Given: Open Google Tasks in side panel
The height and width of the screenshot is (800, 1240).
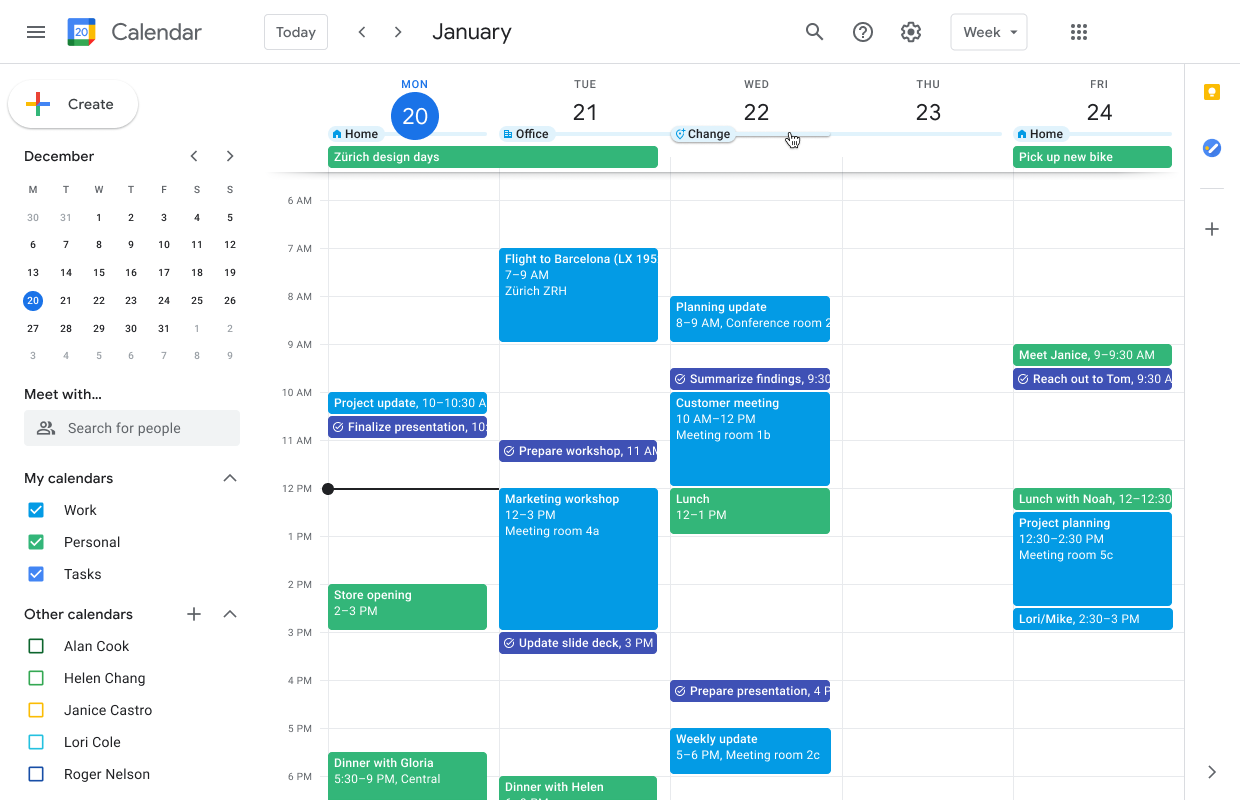Looking at the screenshot, I should point(1212,148).
